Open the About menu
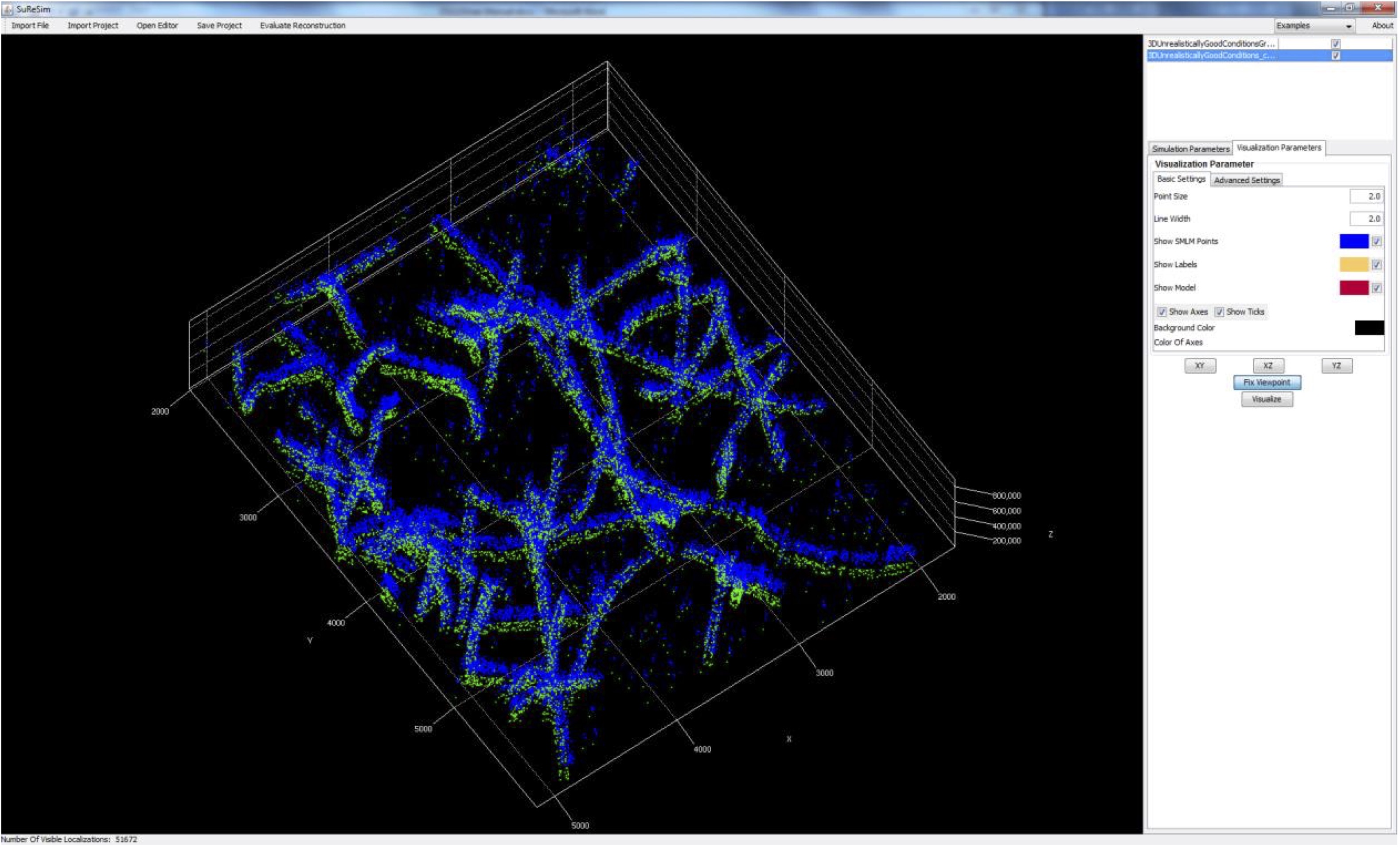 click(x=1382, y=26)
